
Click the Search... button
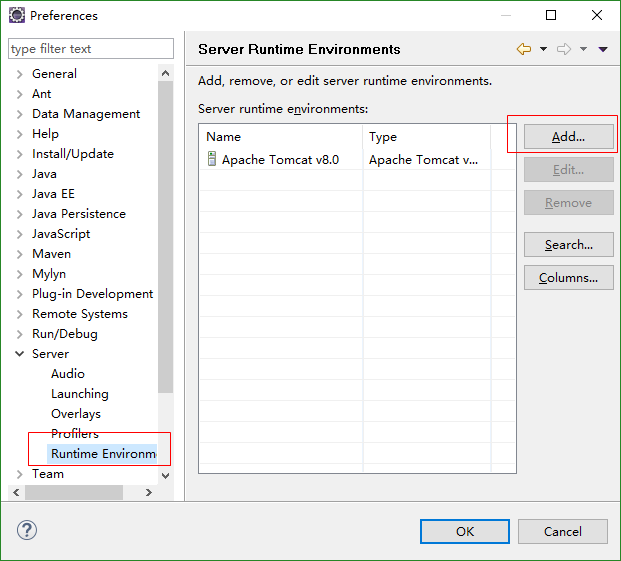tap(568, 245)
